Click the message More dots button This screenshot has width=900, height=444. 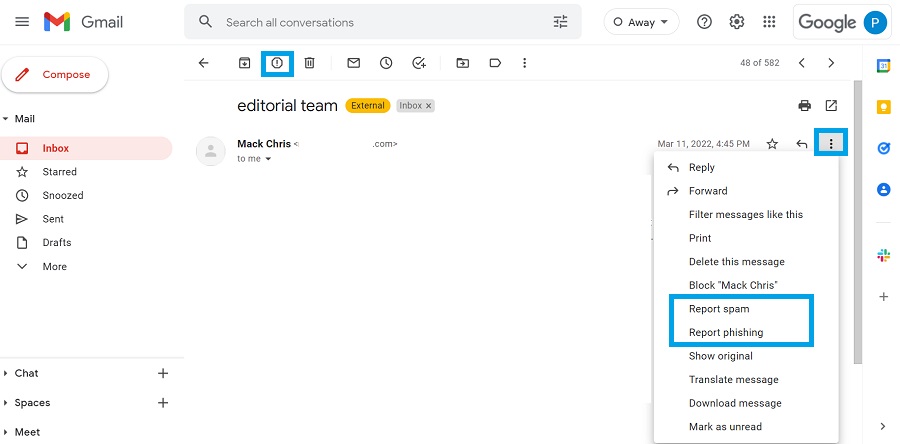click(x=831, y=144)
